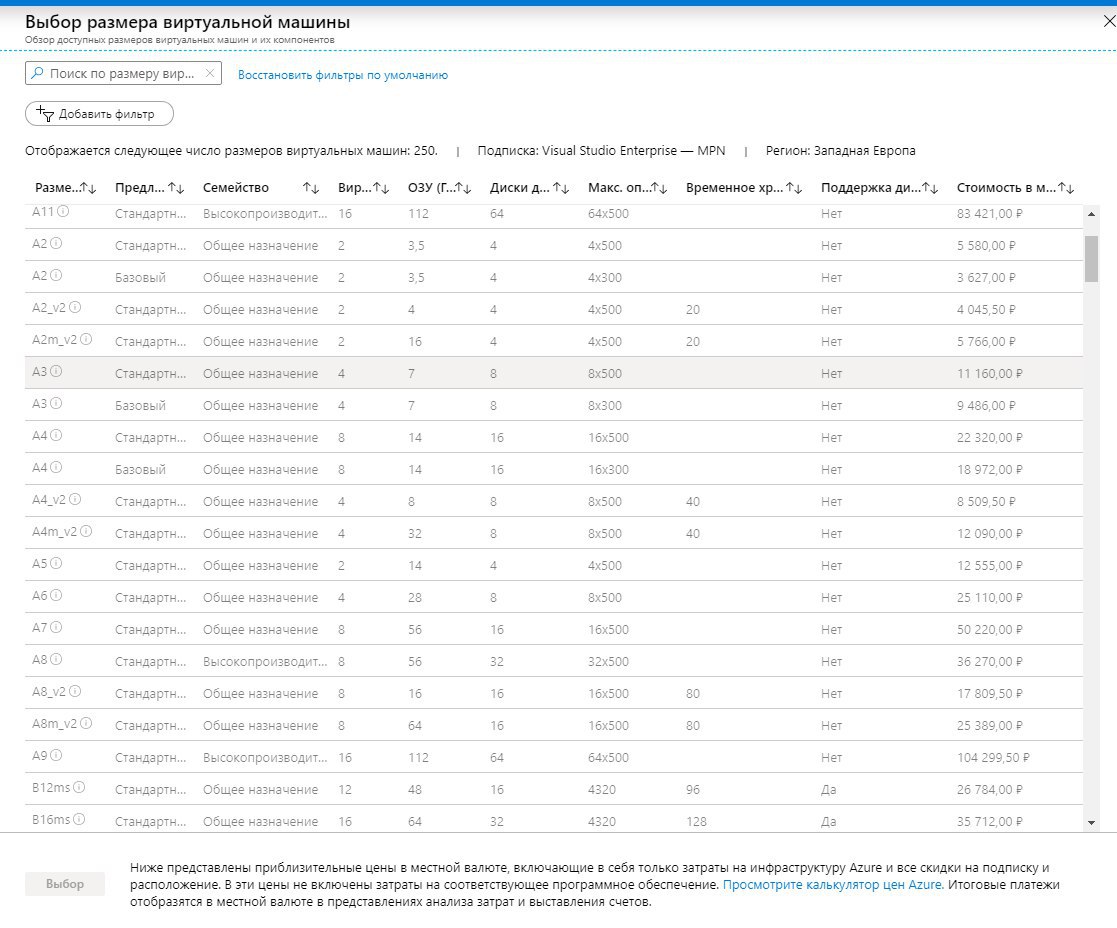Sort by Виртуальные ЦП column arrows

[x=381, y=188]
